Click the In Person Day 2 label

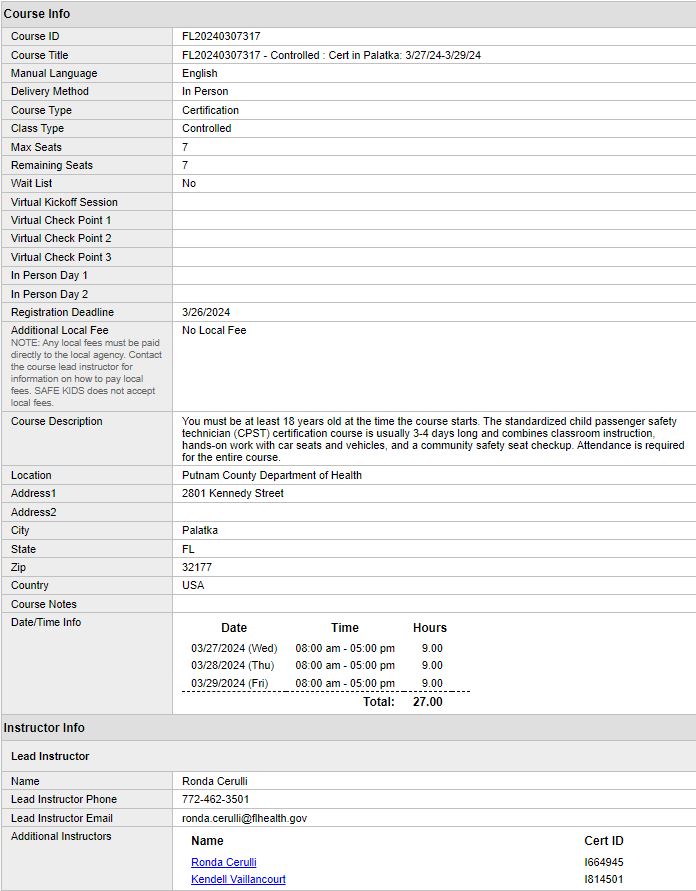coord(49,294)
